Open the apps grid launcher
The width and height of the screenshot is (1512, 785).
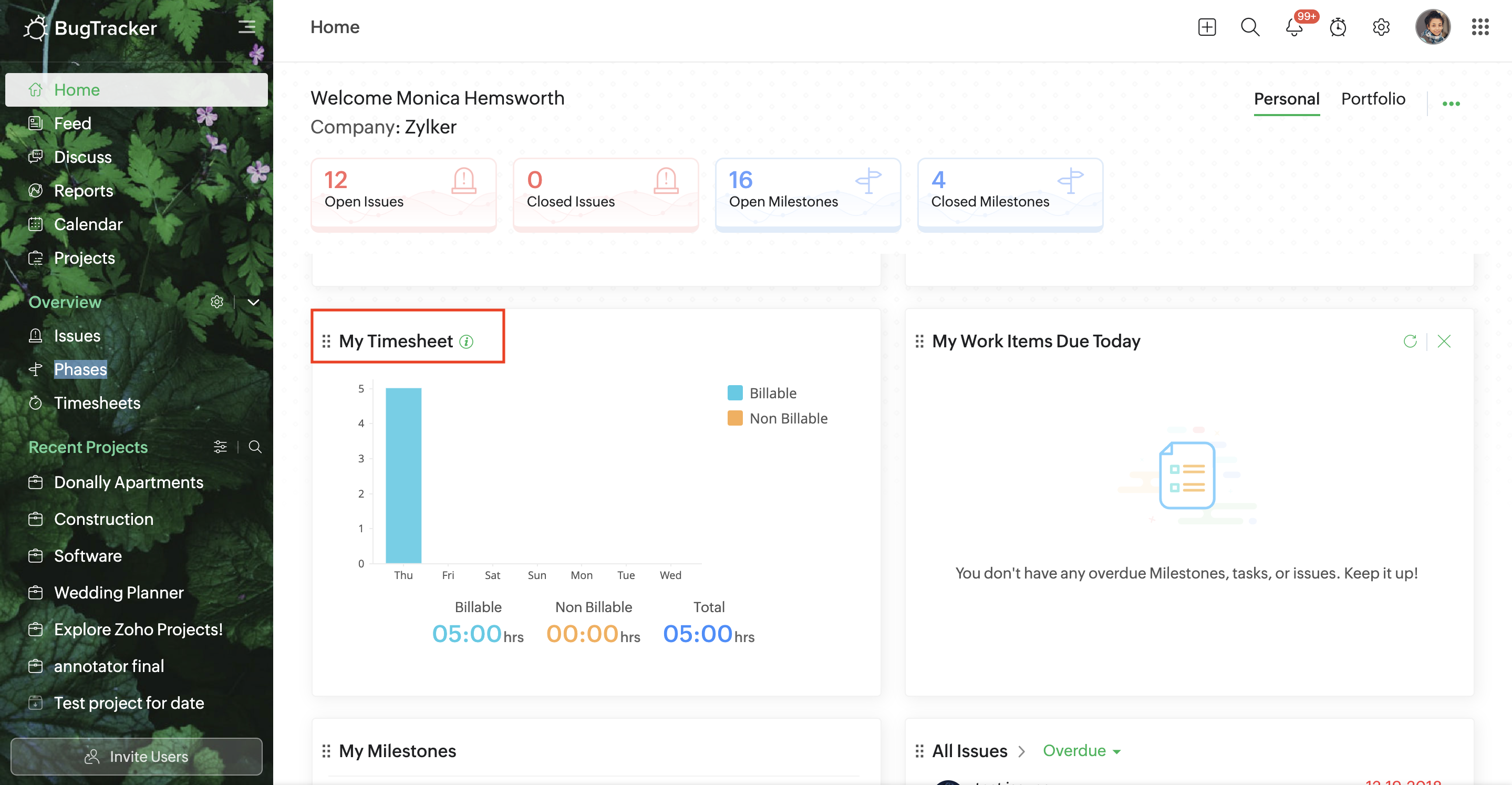[x=1480, y=27]
